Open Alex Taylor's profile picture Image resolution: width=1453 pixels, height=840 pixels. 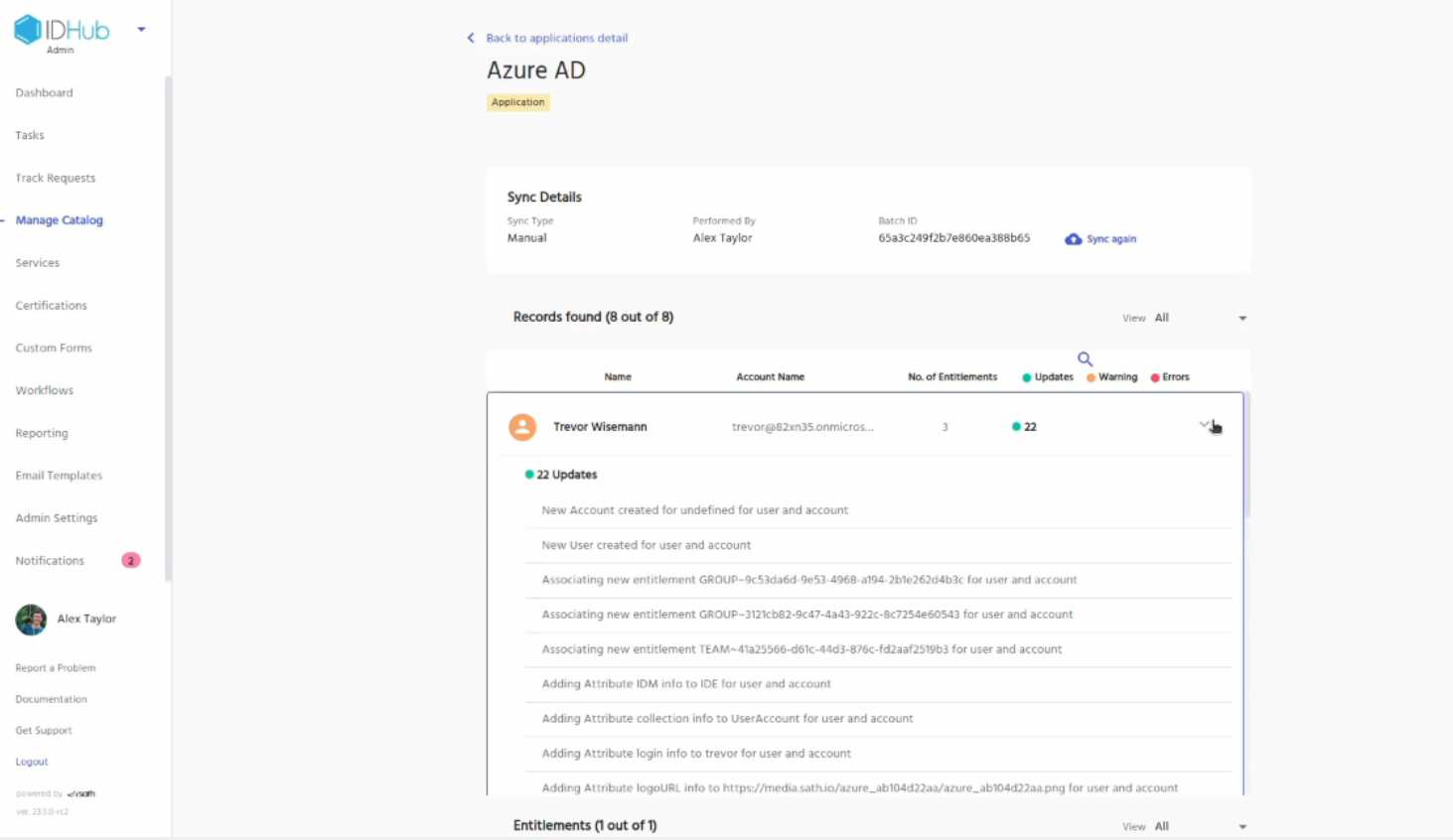click(31, 619)
